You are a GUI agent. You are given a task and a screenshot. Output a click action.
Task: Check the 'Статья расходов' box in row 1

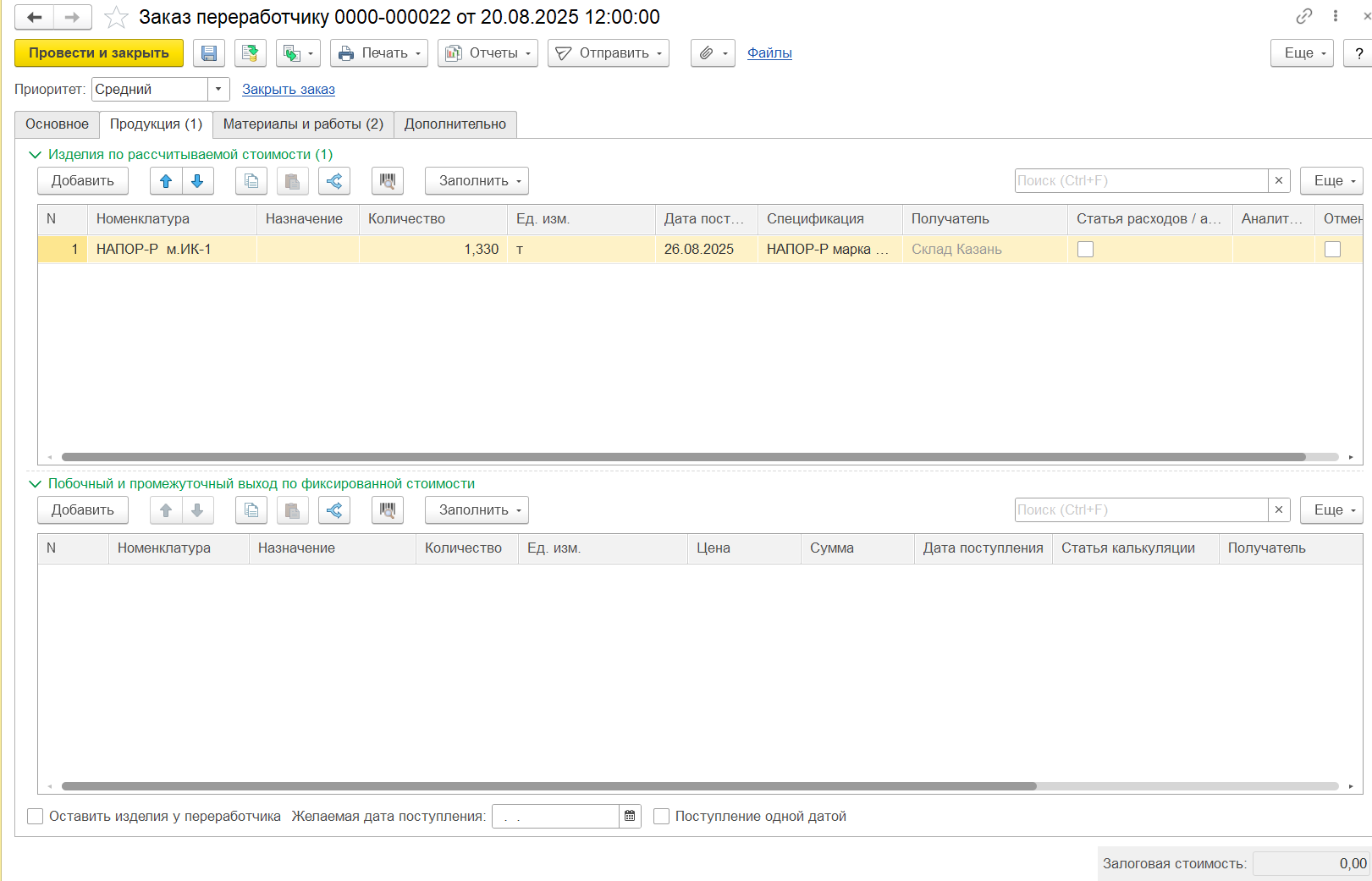tap(1085, 250)
